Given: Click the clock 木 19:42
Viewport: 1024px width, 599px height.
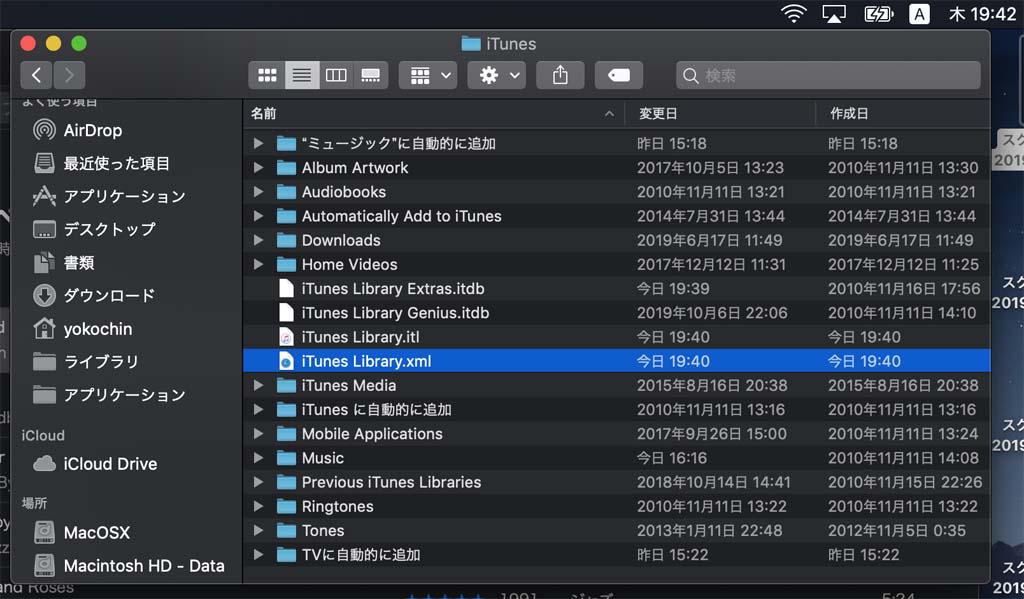Looking at the screenshot, I should tap(983, 14).
